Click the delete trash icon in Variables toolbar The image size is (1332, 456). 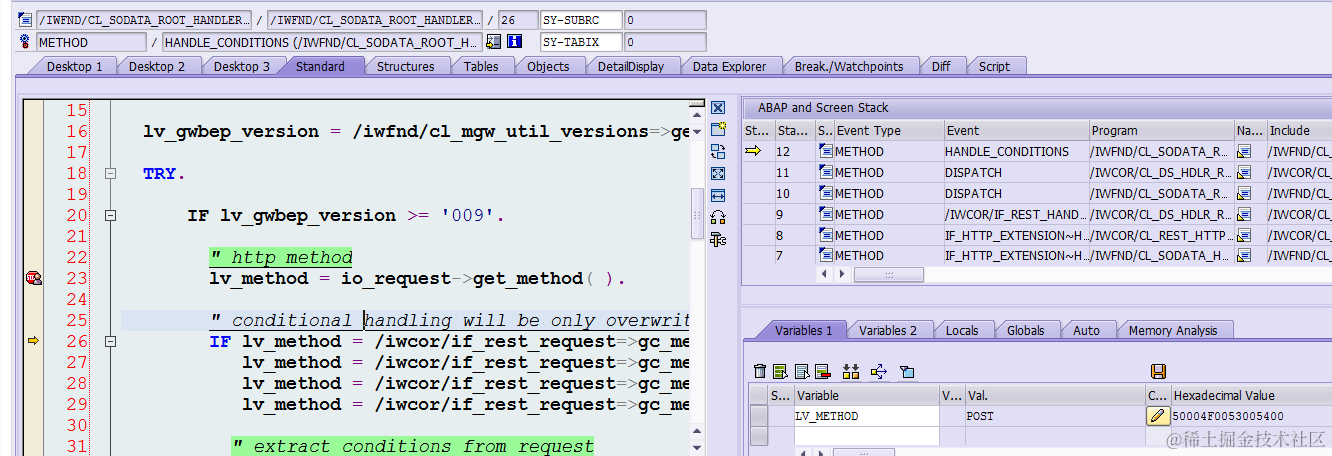[x=760, y=371]
